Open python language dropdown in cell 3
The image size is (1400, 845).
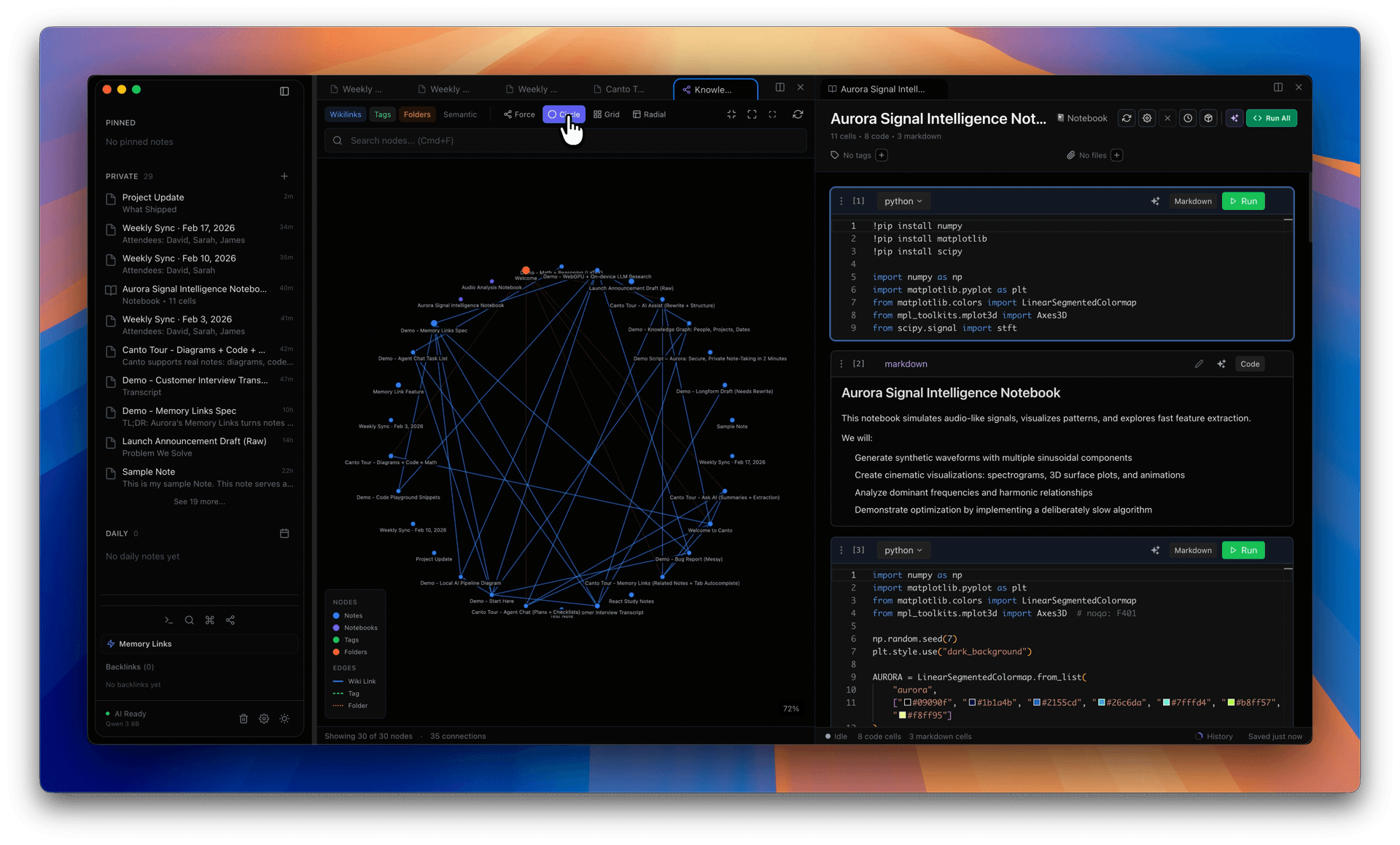pyautogui.click(x=903, y=550)
